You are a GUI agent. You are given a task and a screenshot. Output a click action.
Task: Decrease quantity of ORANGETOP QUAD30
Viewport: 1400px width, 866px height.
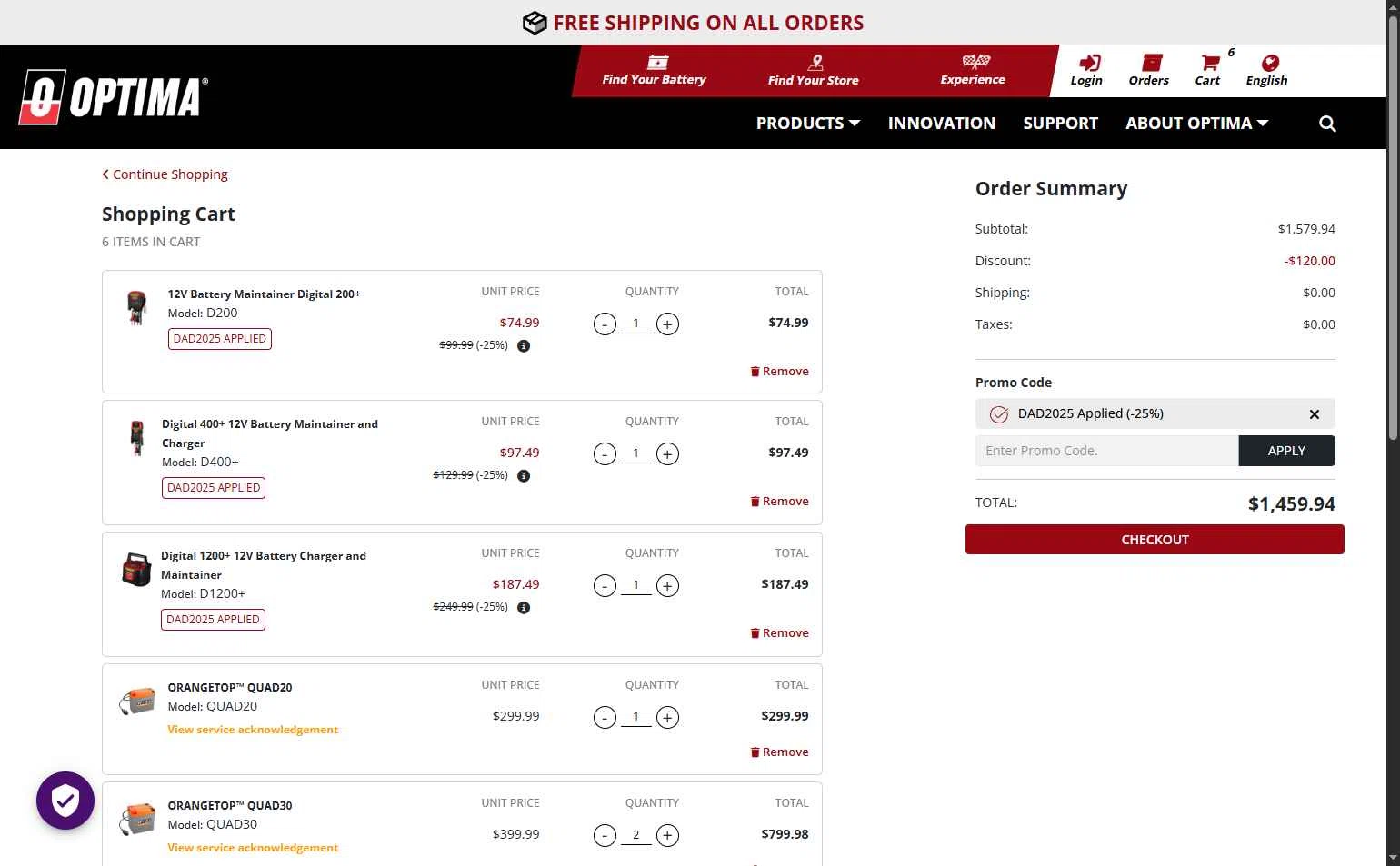(x=605, y=836)
